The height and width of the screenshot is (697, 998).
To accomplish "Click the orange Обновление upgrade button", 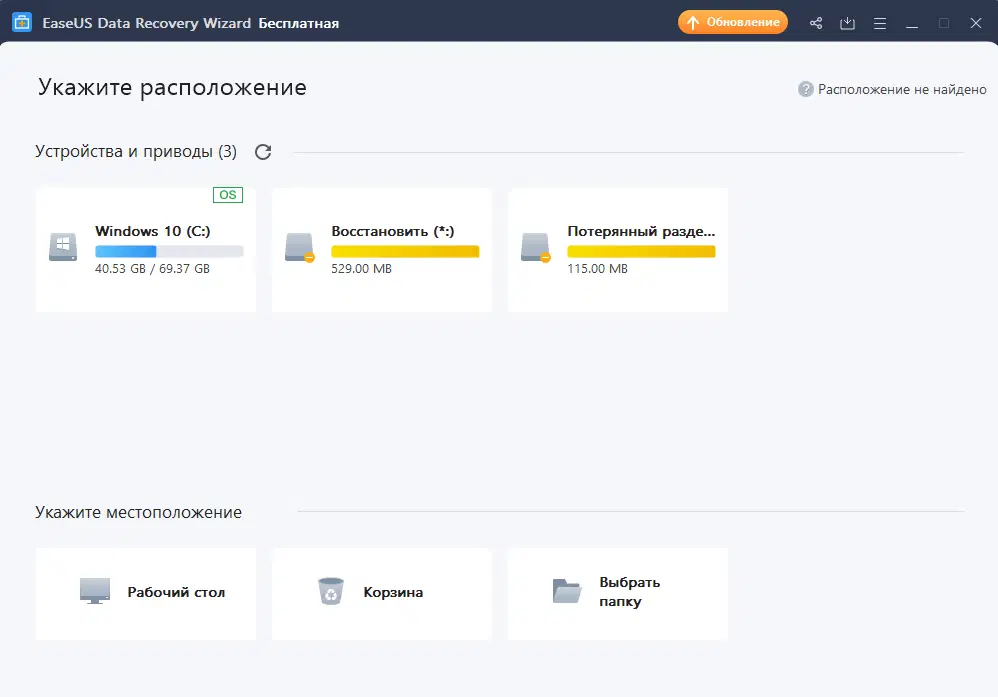I will pyautogui.click(x=733, y=22).
